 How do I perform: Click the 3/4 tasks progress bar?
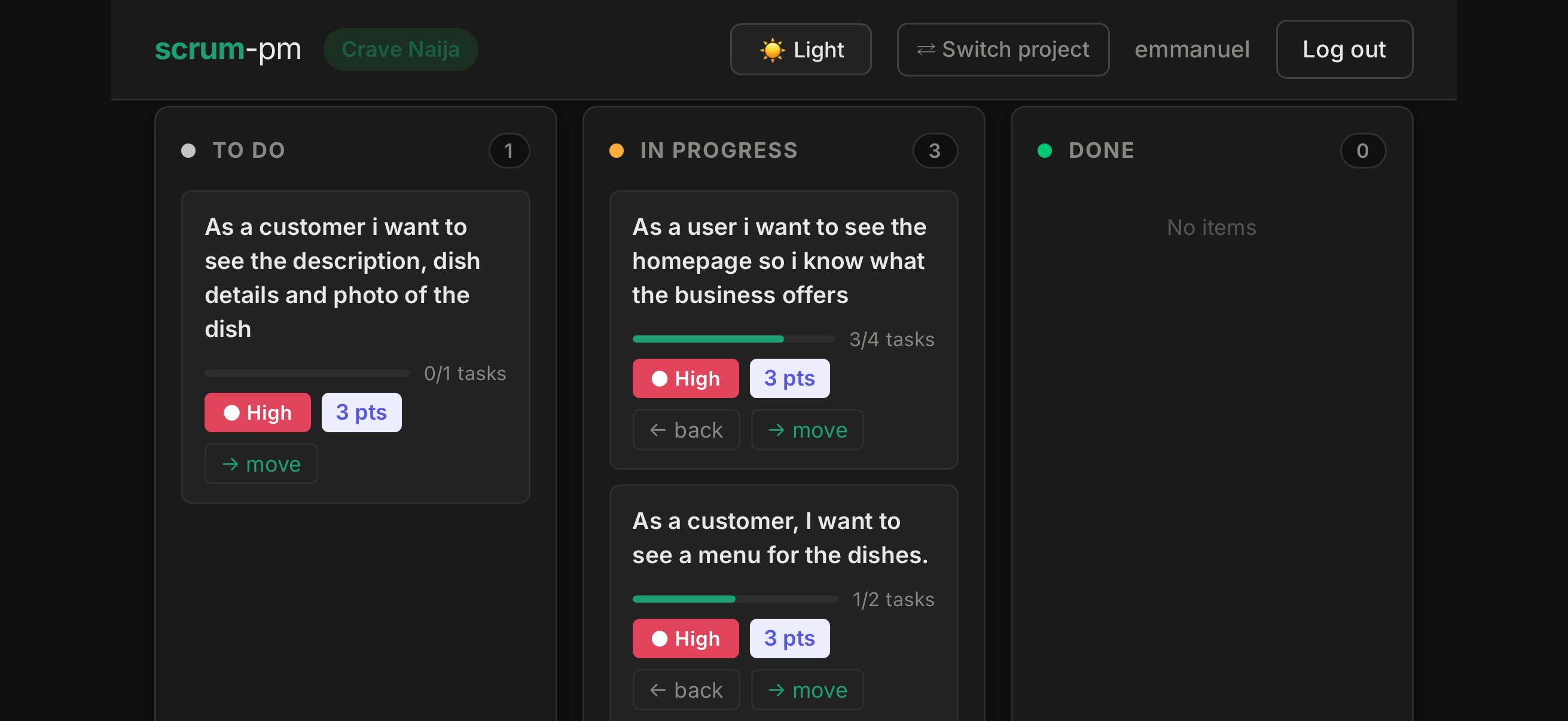click(734, 339)
